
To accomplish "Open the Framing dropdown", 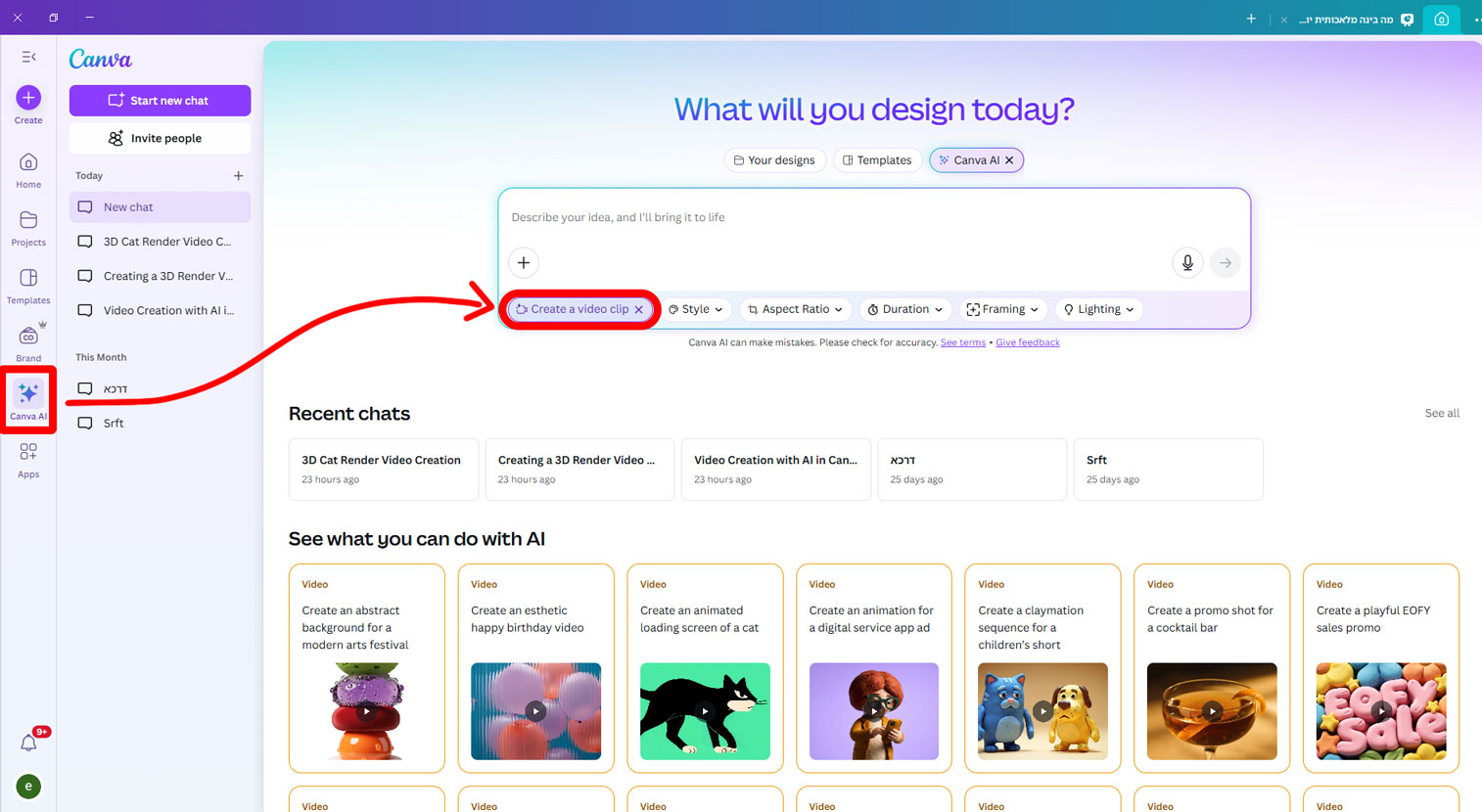I will (1002, 309).
